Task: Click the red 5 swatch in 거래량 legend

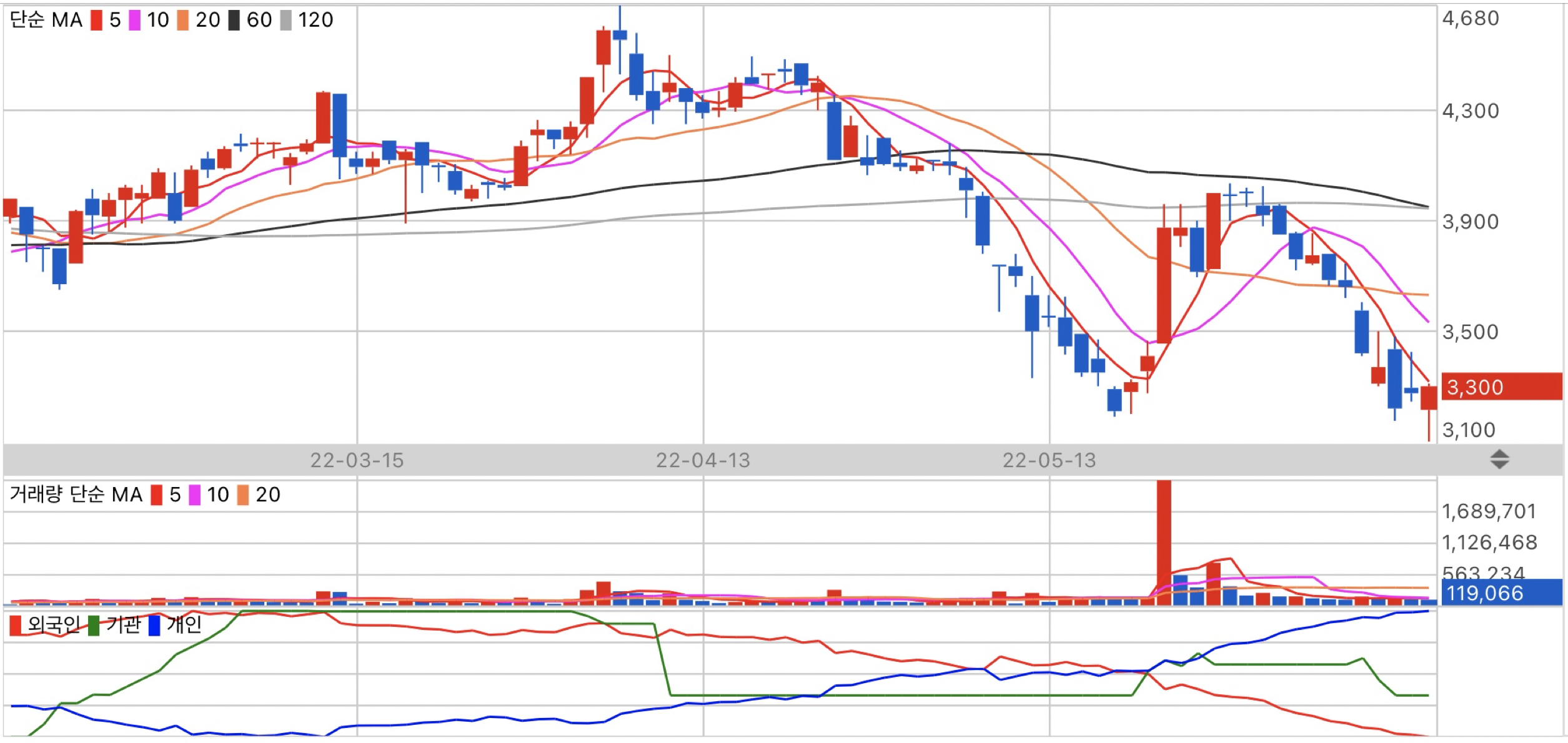Action: [x=157, y=495]
